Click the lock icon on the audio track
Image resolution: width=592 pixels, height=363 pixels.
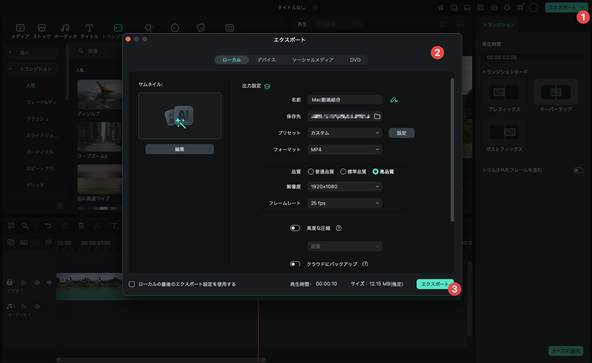tap(23, 306)
